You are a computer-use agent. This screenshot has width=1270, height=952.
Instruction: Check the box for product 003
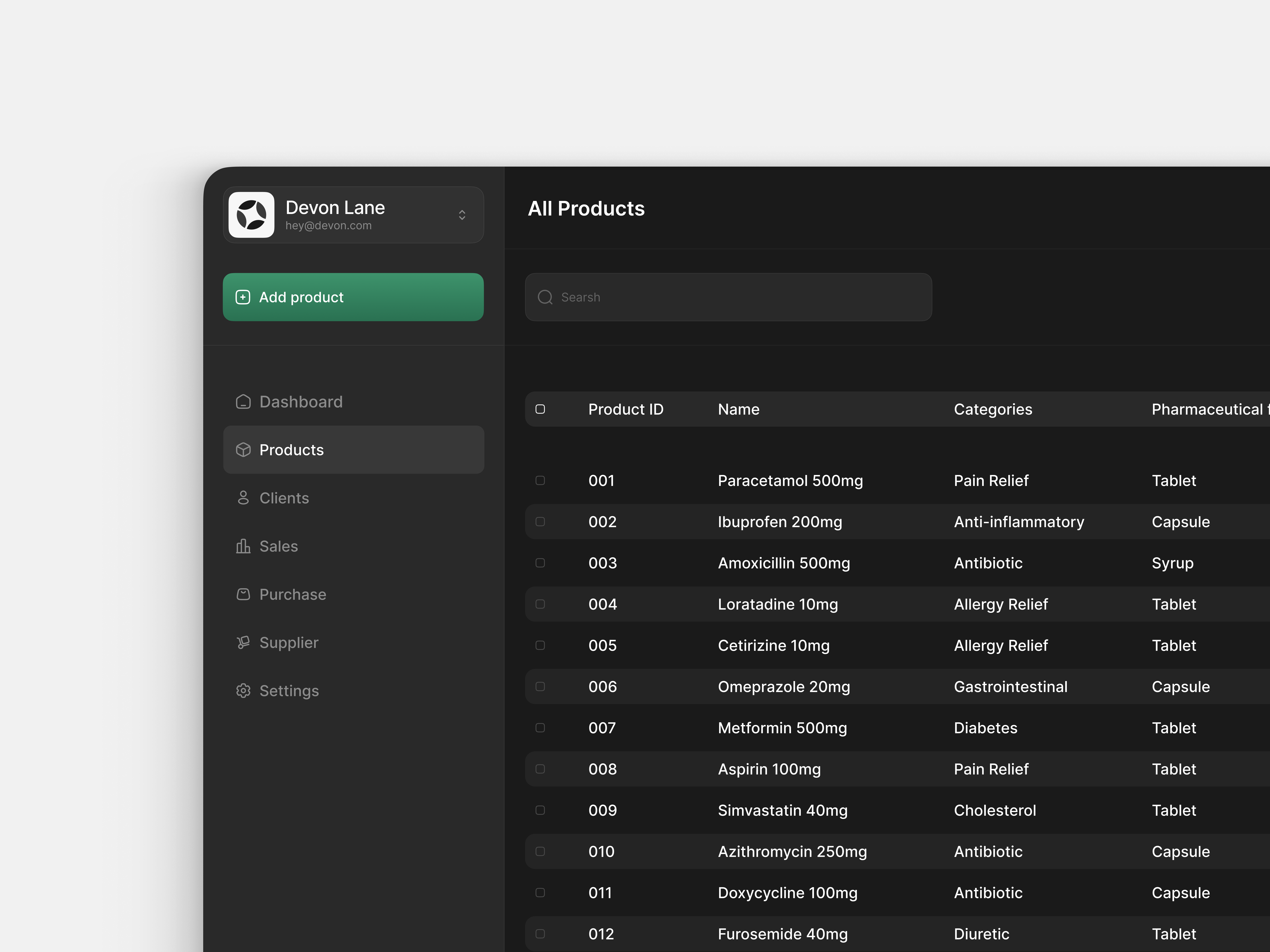540,563
